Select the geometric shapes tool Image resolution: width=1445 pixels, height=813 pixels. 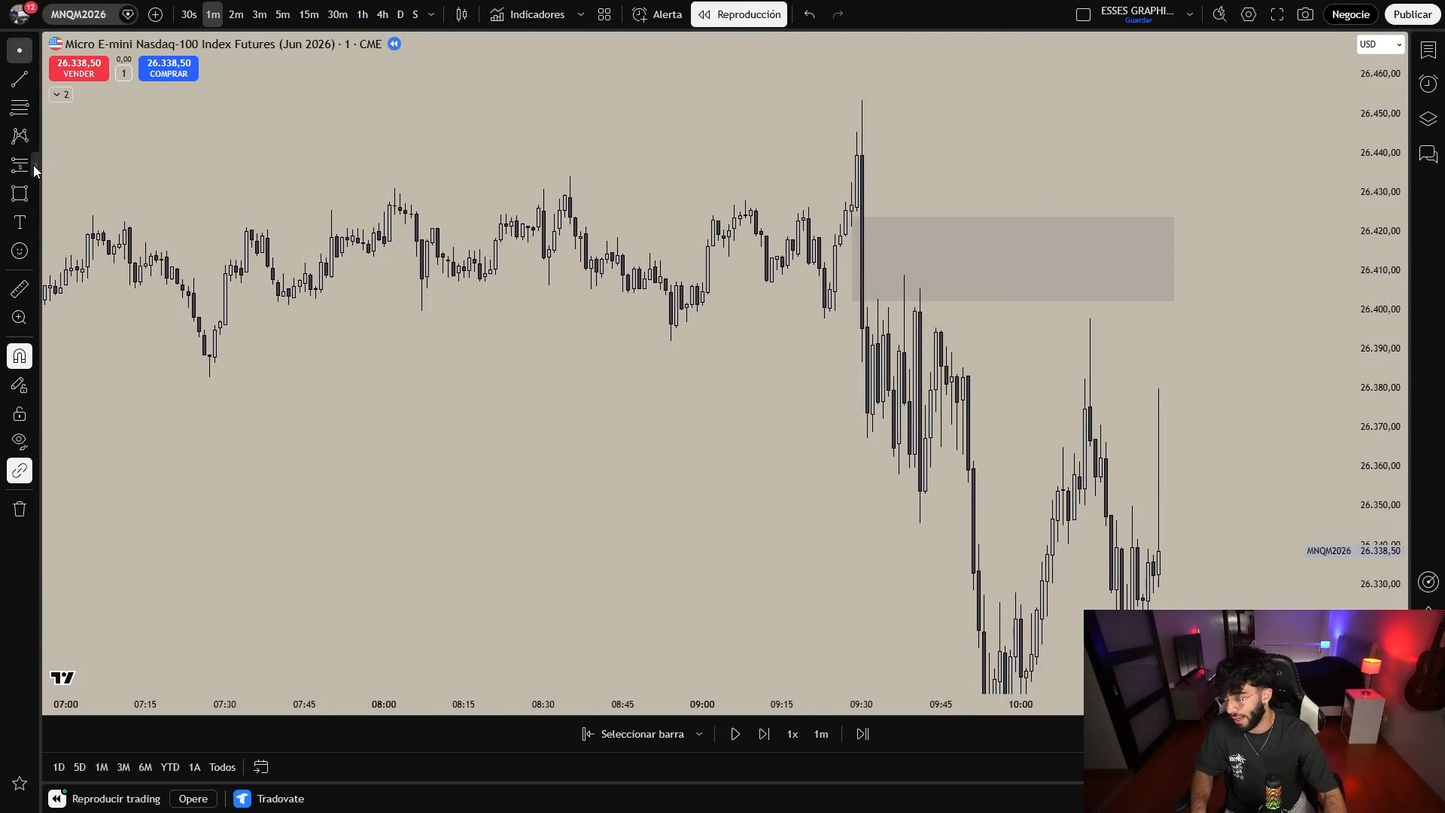pyautogui.click(x=19, y=194)
